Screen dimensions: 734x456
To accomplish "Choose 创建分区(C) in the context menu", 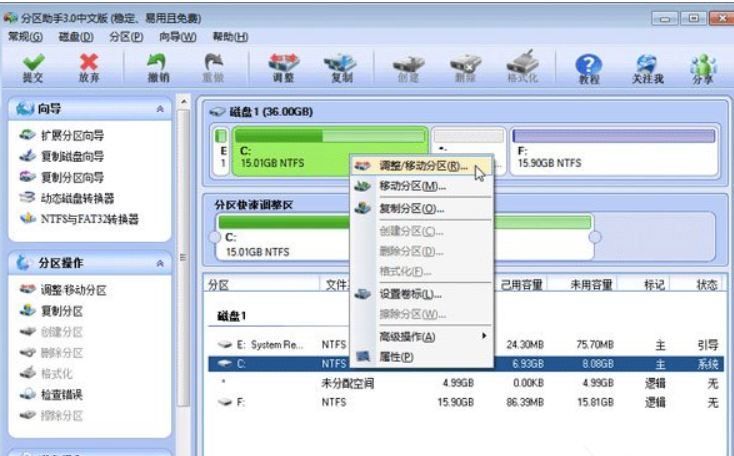I will 421,231.
